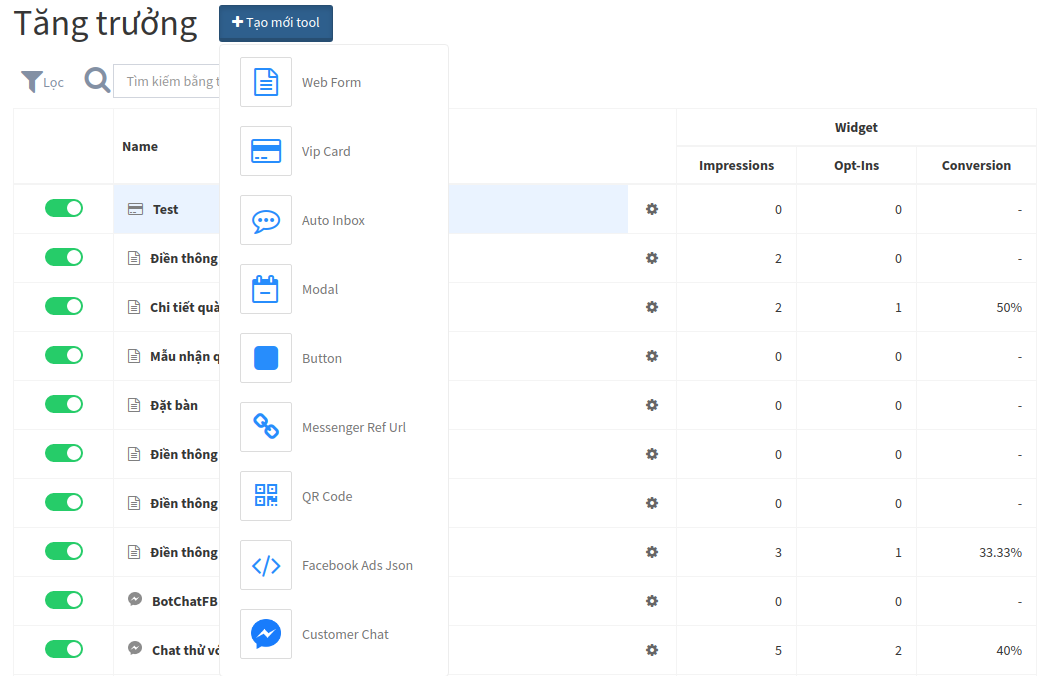Click the Name column header
Image resolution: width=1038 pixels, height=676 pixels.
140,146
